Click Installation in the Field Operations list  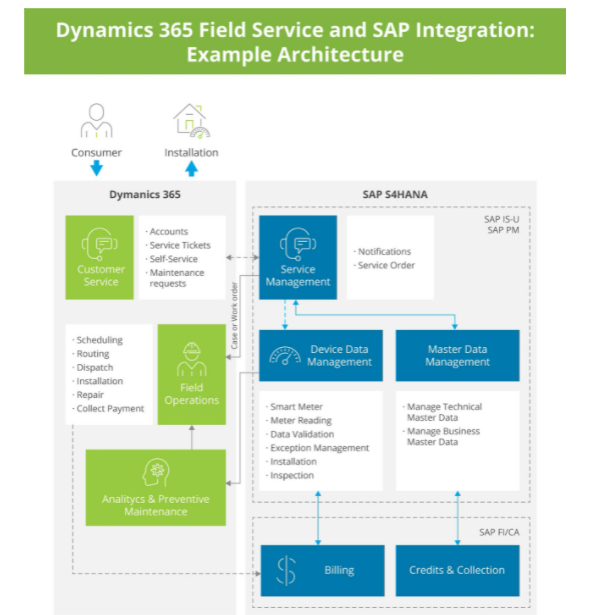coord(98,381)
